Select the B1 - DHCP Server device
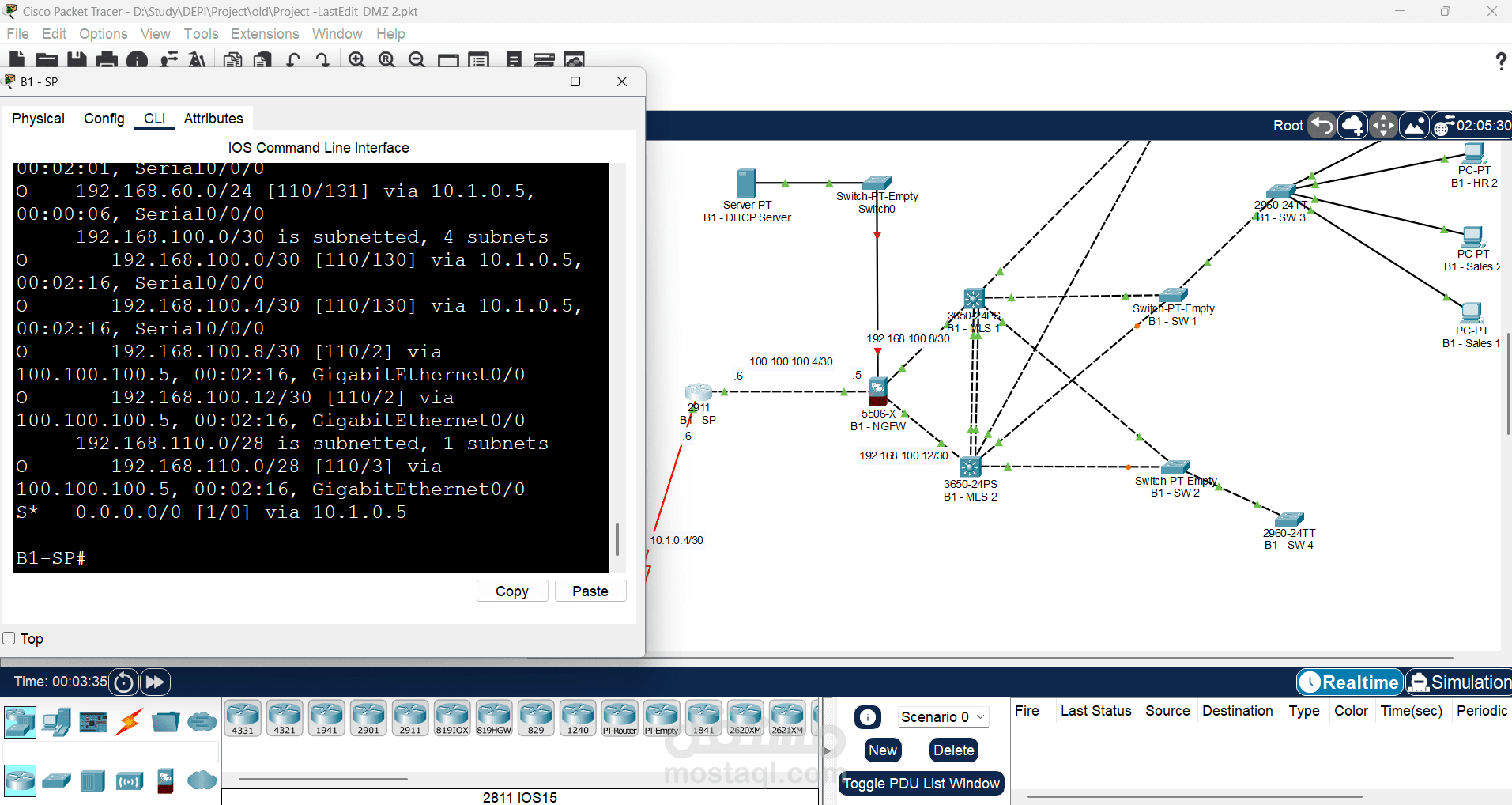 [746, 183]
